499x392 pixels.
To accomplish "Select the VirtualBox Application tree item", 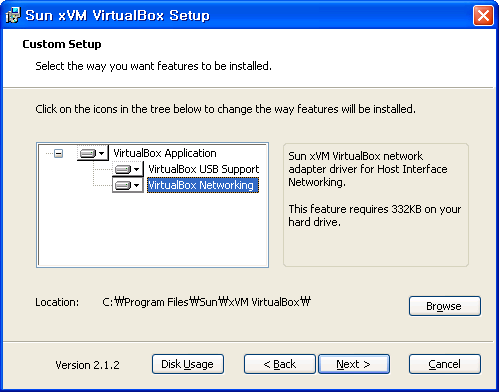I will pyautogui.click(x=165, y=153).
